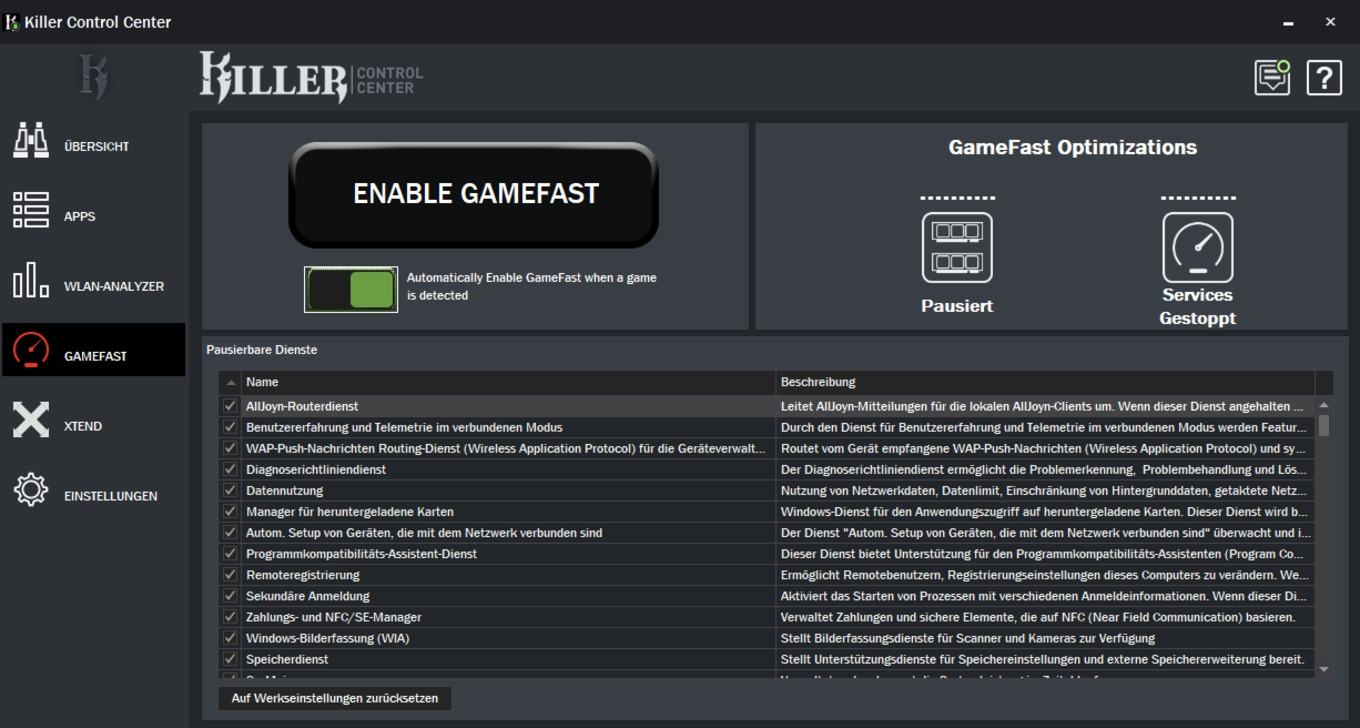Minimize the Killer Control Center window
The width and height of the screenshot is (1360, 728).
pos(1288,22)
